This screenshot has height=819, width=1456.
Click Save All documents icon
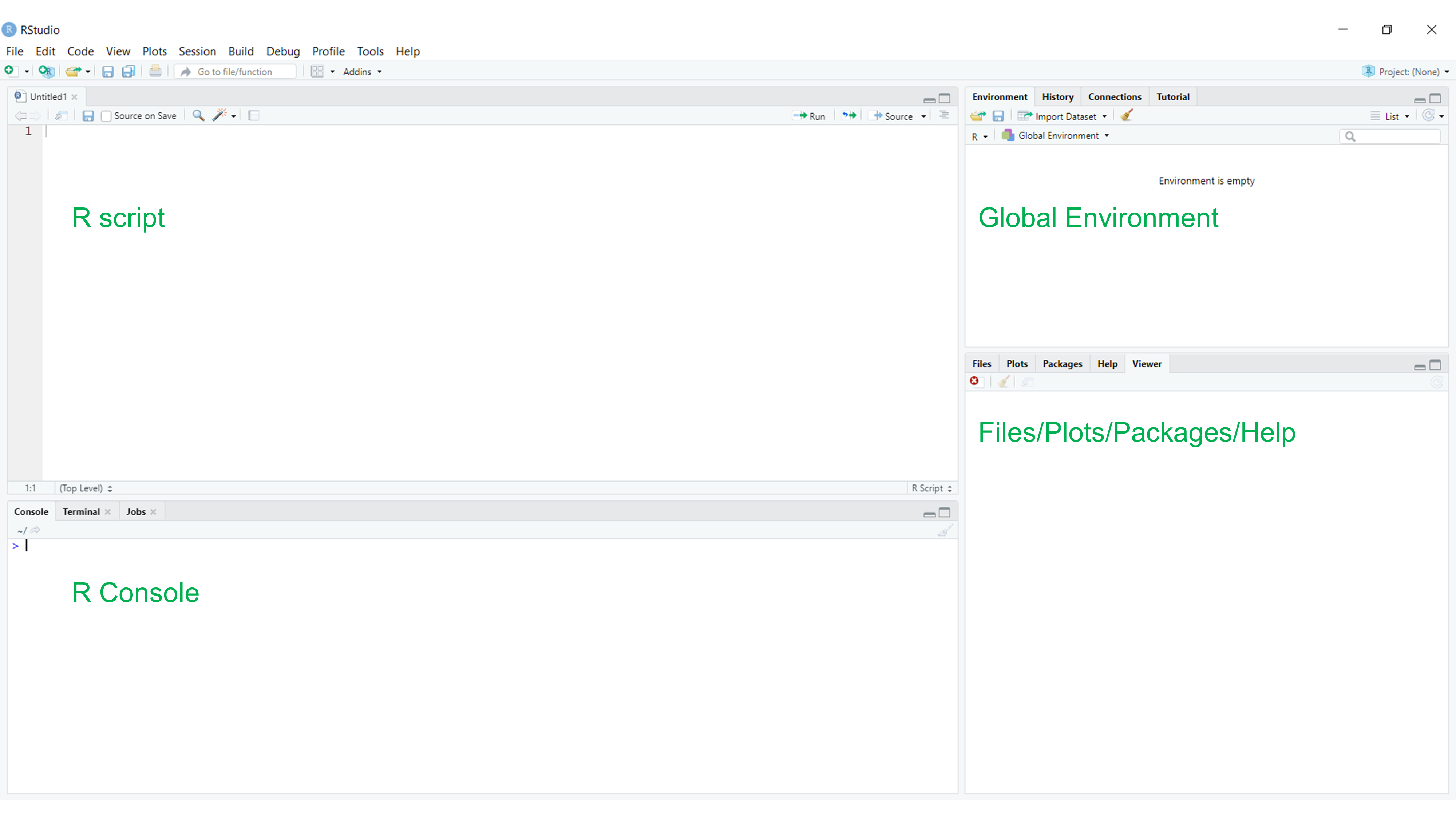pos(128,71)
